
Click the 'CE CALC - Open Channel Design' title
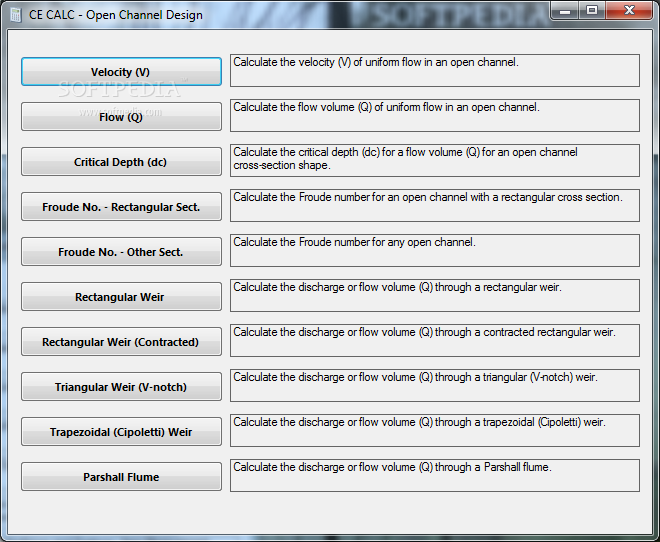pyautogui.click(x=116, y=15)
